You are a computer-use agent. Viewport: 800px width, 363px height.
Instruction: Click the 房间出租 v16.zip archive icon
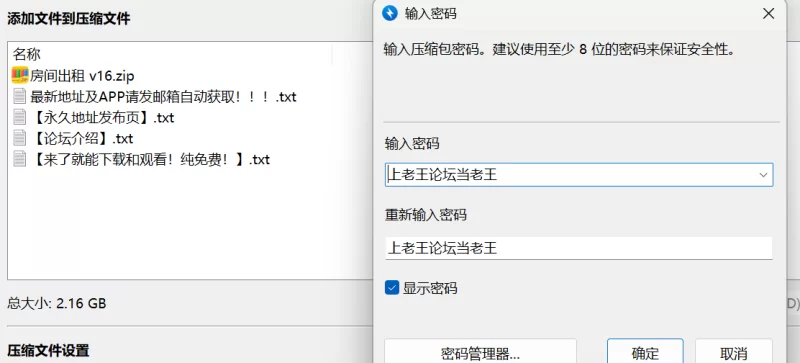20,76
